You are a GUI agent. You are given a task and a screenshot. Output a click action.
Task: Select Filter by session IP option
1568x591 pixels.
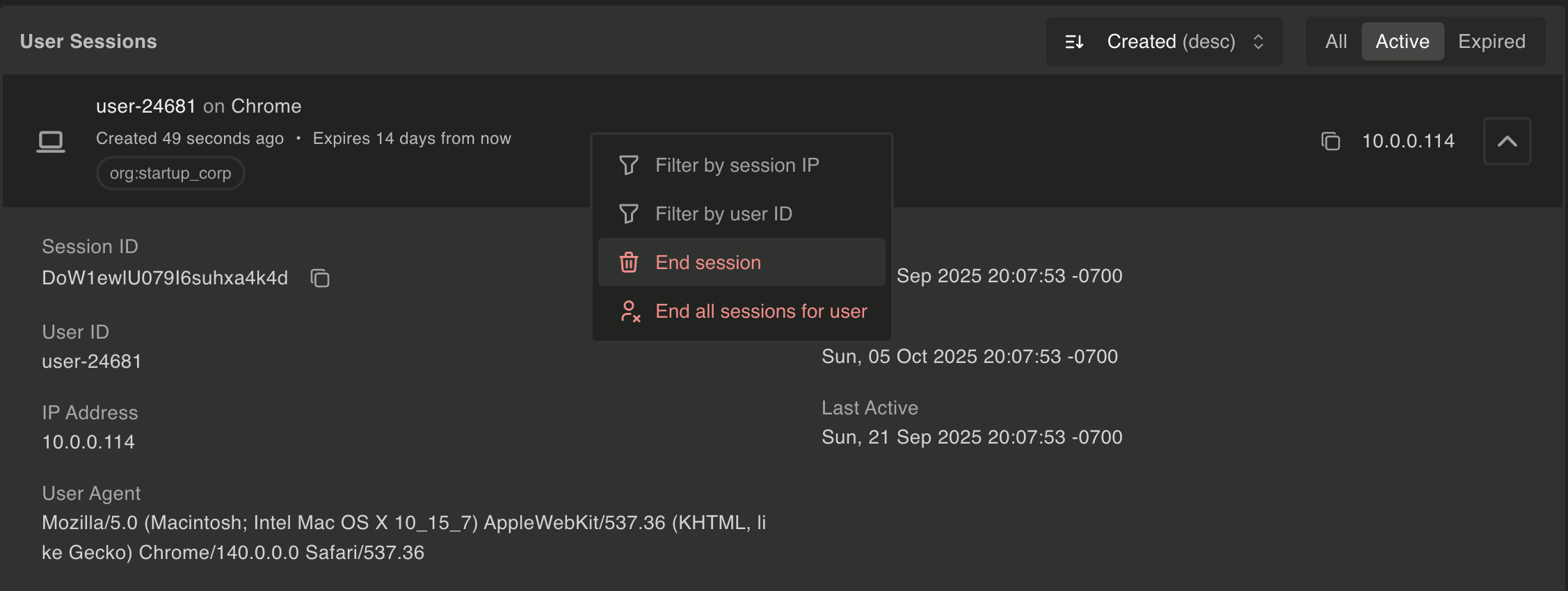pos(737,165)
